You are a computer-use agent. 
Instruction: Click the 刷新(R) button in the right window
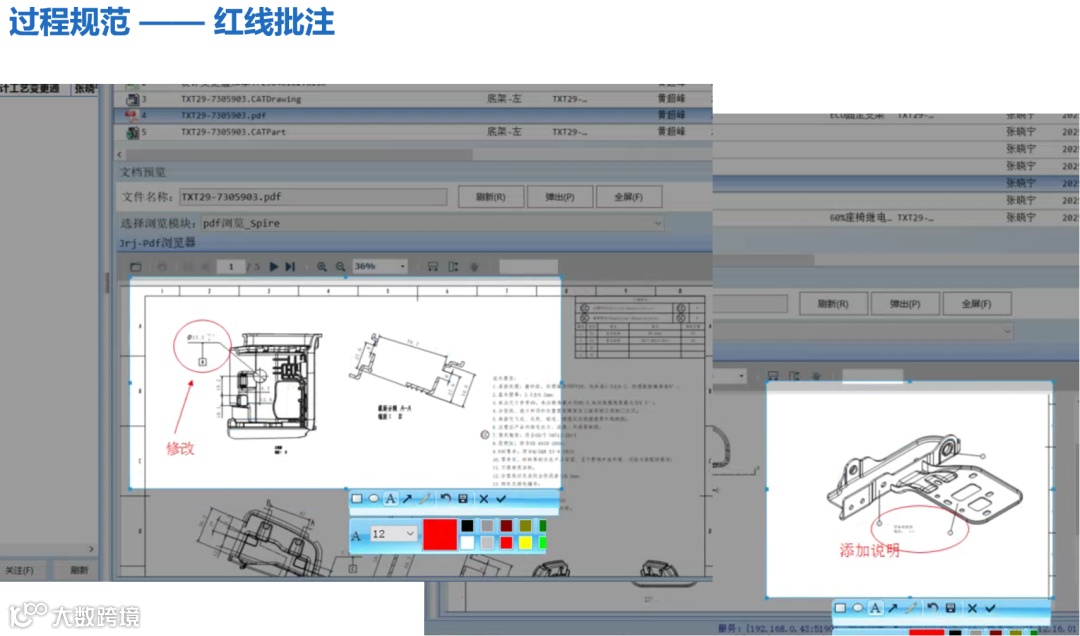coord(833,304)
